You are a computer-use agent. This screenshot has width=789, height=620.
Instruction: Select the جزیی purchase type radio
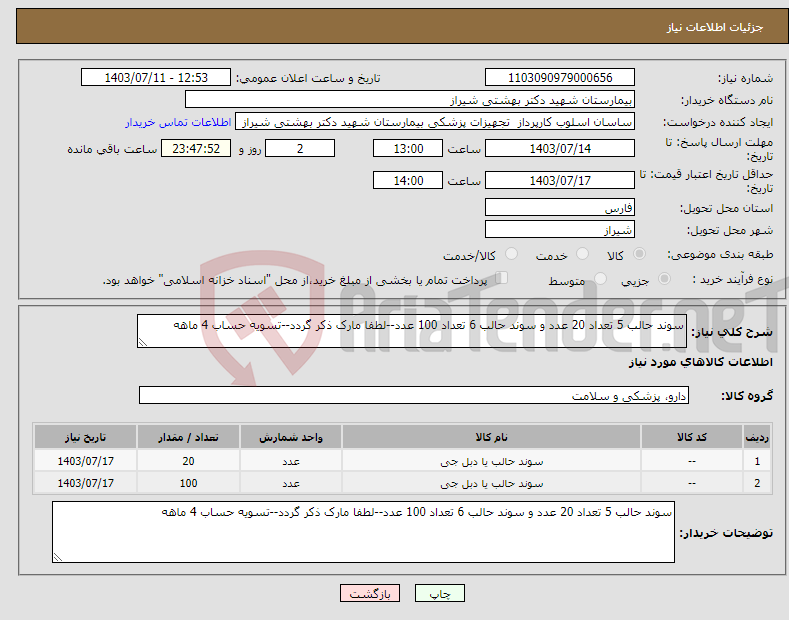coord(664,278)
